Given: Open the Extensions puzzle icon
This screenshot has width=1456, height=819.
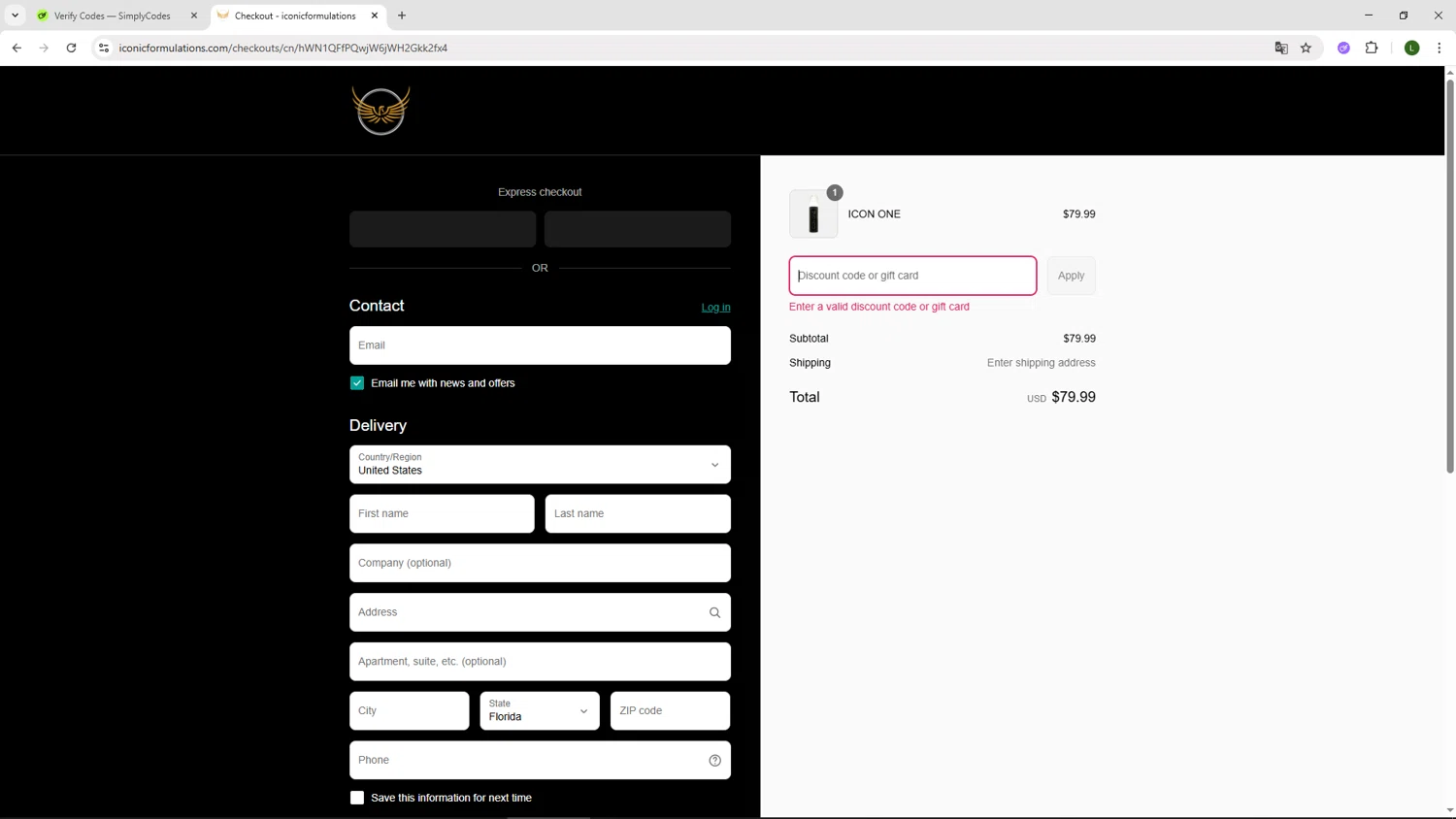Looking at the screenshot, I should (x=1372, y=48).
